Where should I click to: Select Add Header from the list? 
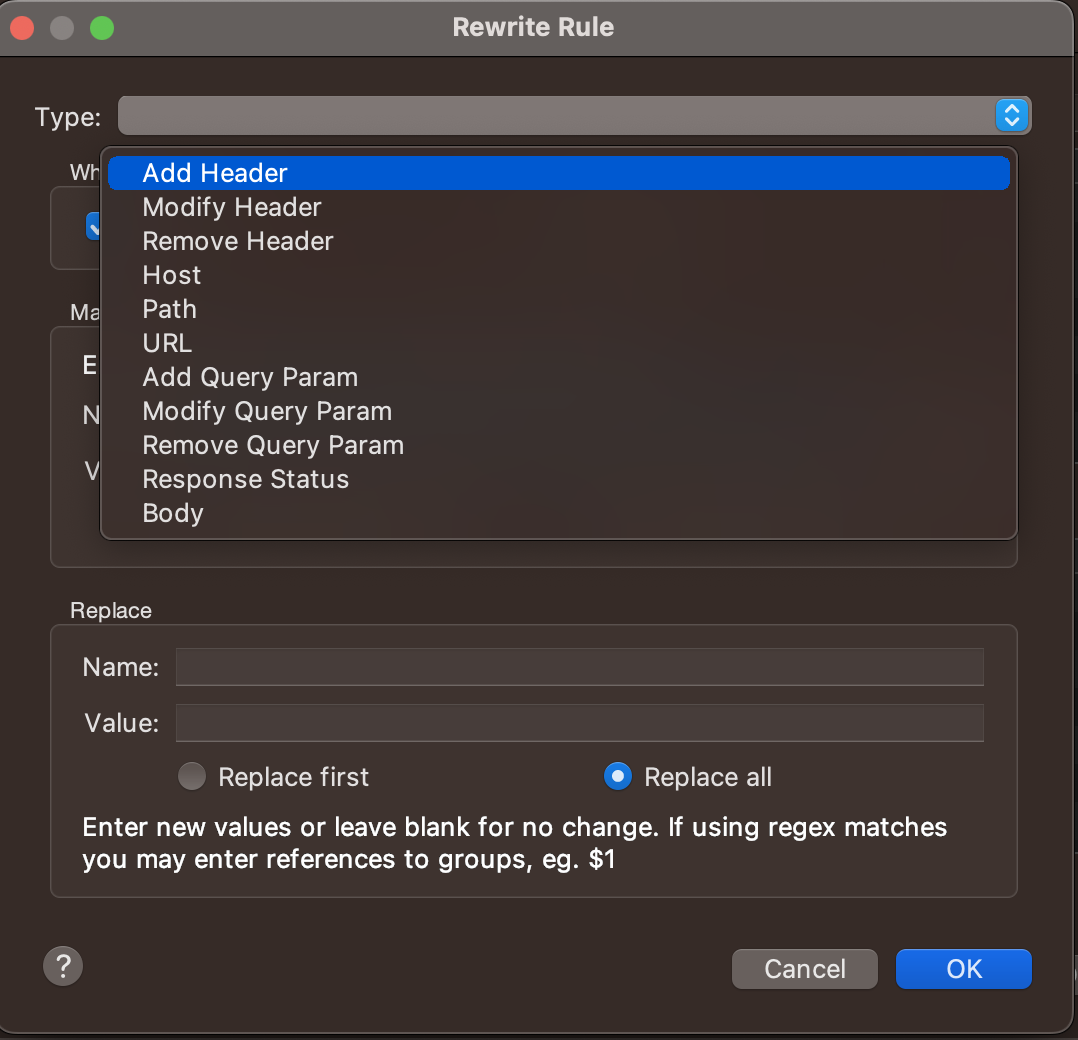coord(215,173)
